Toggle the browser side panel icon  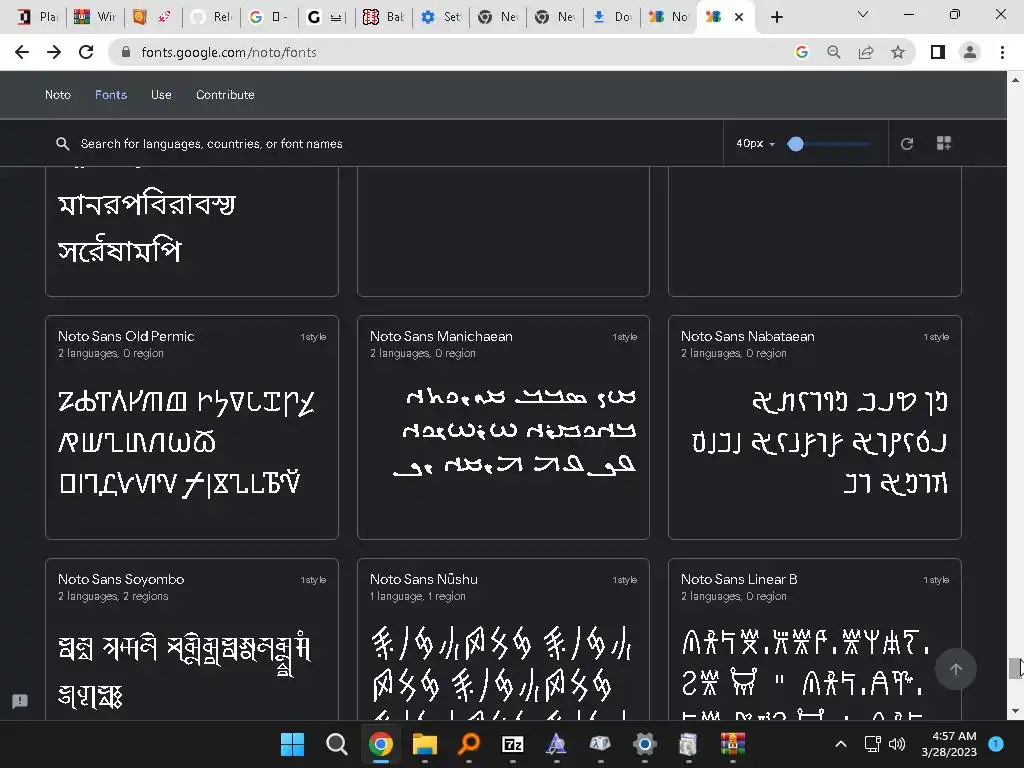pos(938,52)
